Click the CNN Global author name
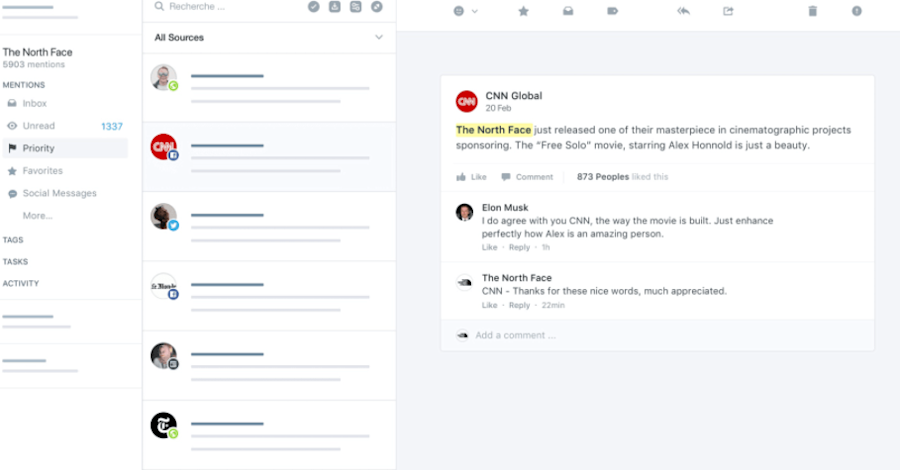The image size is (900, 470). 514,96
